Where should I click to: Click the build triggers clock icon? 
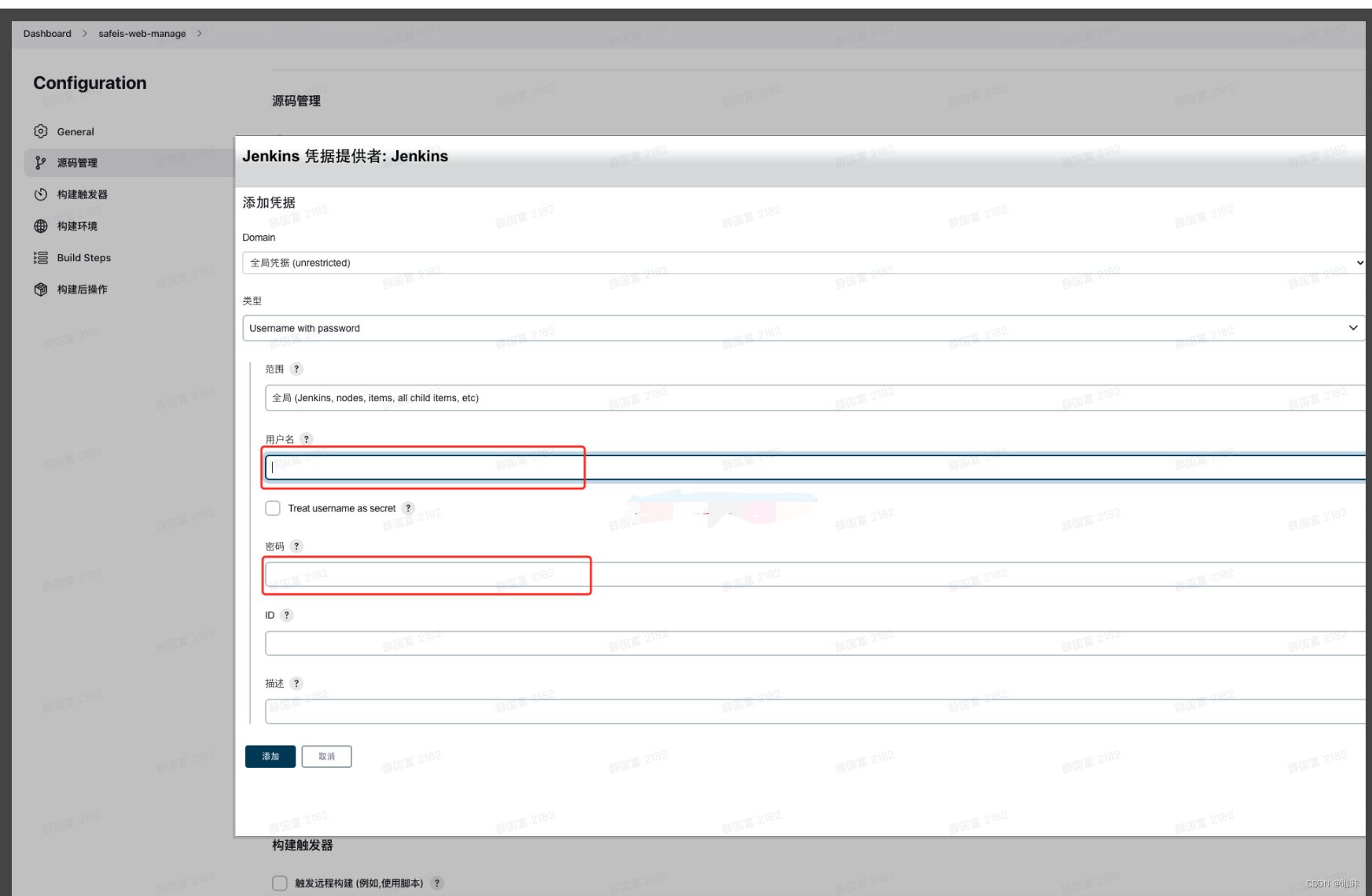[41, 194]
